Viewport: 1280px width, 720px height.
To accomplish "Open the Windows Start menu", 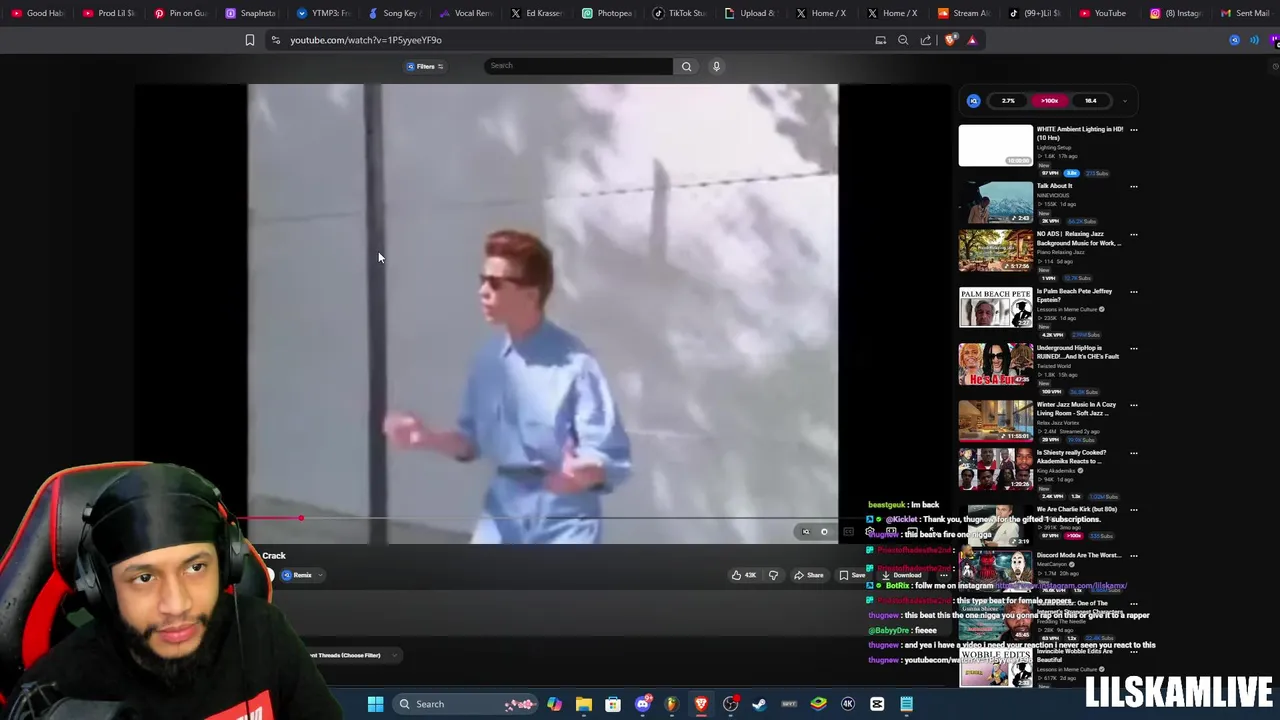I will click(x=375, y=704).
